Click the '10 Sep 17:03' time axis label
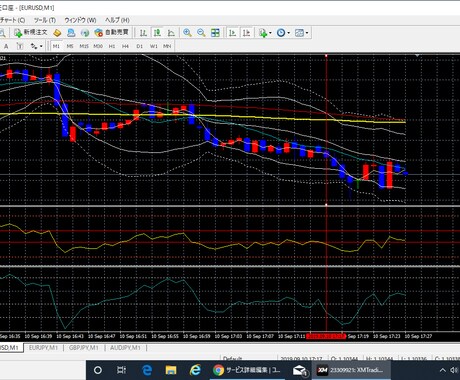This screenshot has height=380, width=460. pyautogui.click(x=228, y=336)
